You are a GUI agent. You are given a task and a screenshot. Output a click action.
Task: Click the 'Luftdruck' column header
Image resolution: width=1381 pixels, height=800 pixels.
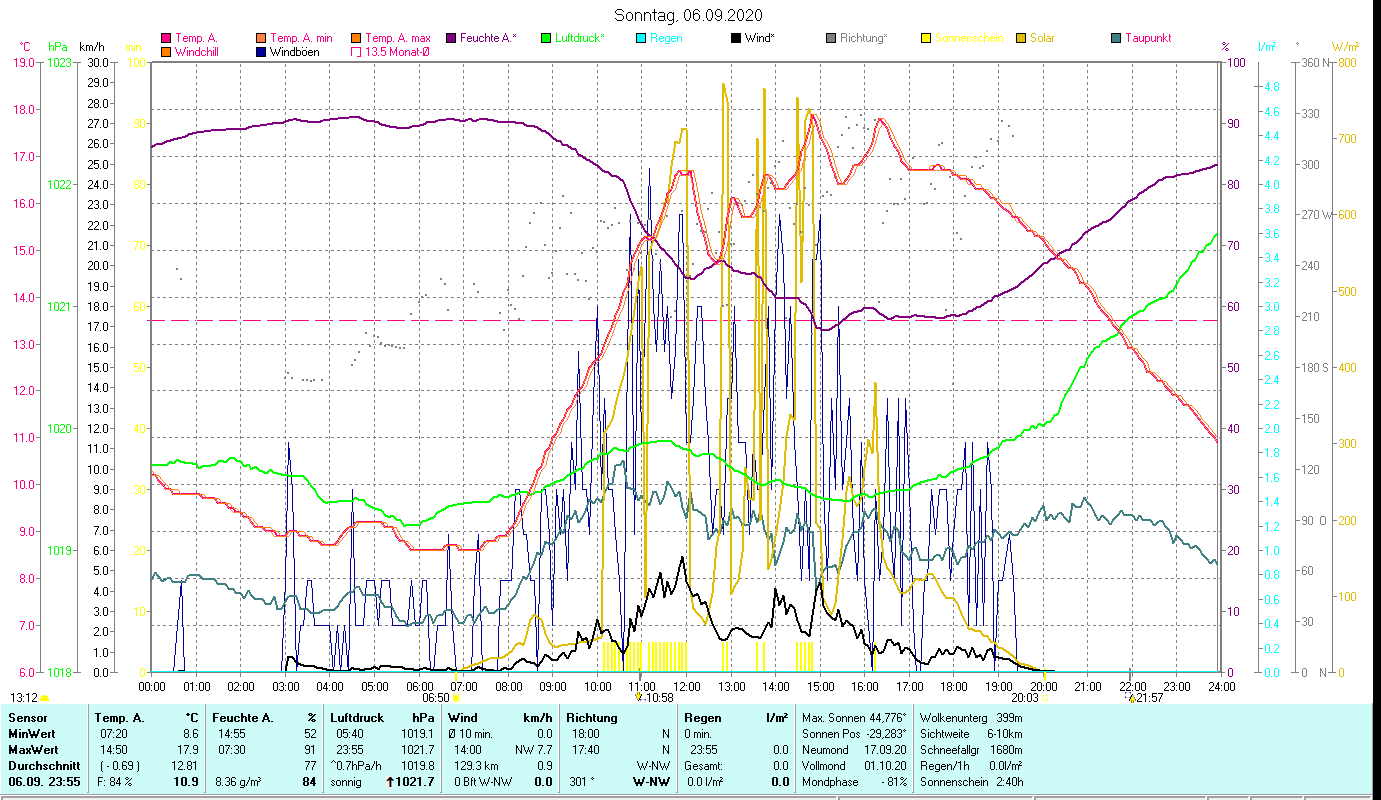coord(358,718)
